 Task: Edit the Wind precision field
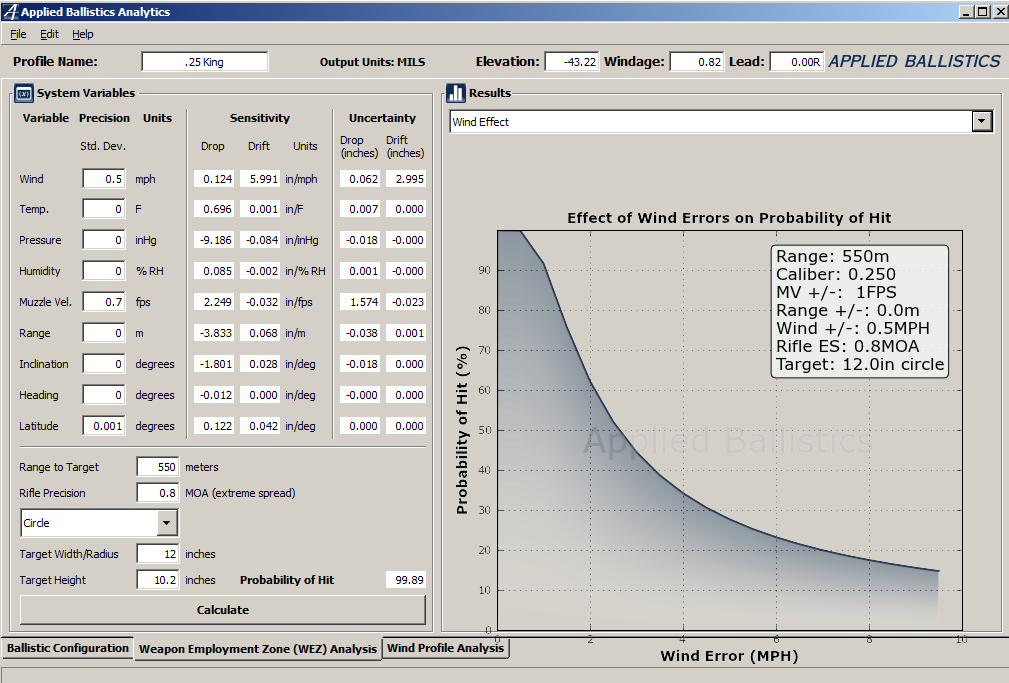point(104,179)
